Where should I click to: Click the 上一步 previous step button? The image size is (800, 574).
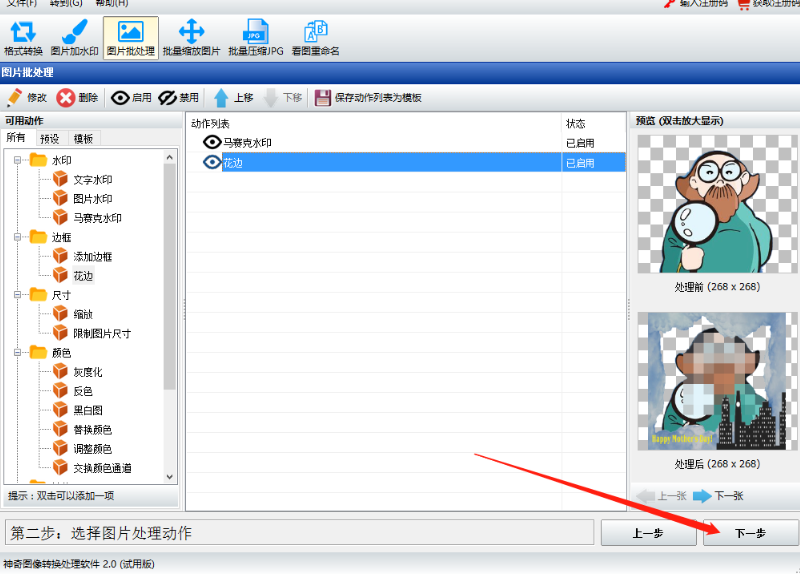[x=648, y=533]
